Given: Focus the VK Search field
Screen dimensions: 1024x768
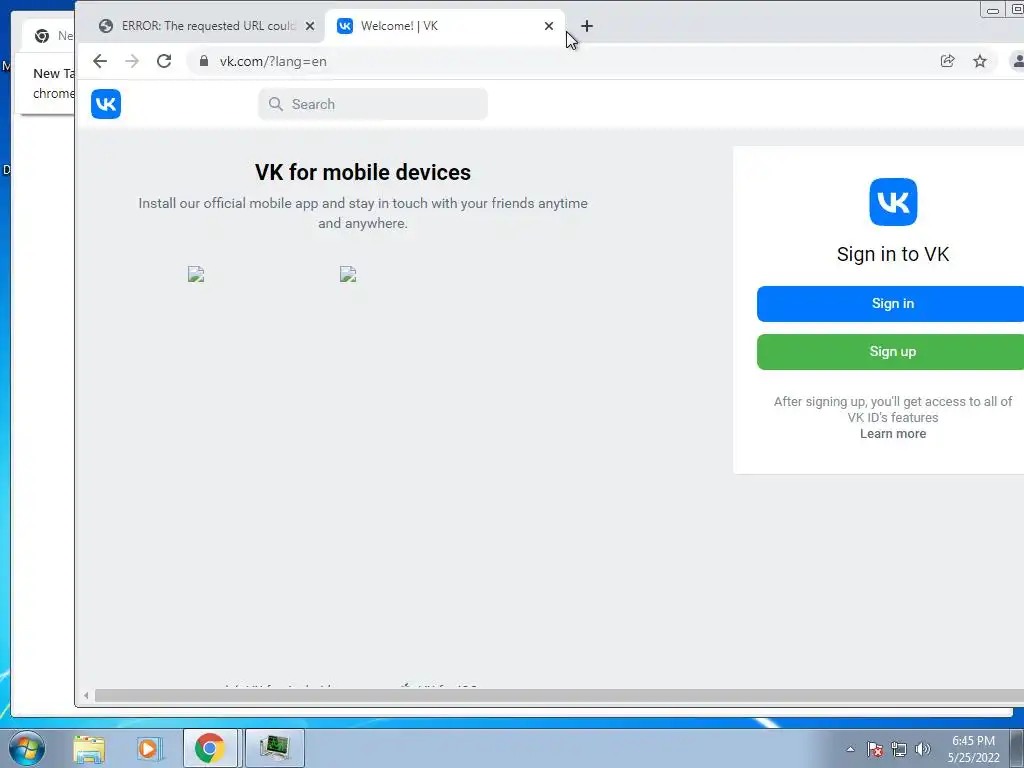Looking at the screenshot, I should (x=373, y=104).
